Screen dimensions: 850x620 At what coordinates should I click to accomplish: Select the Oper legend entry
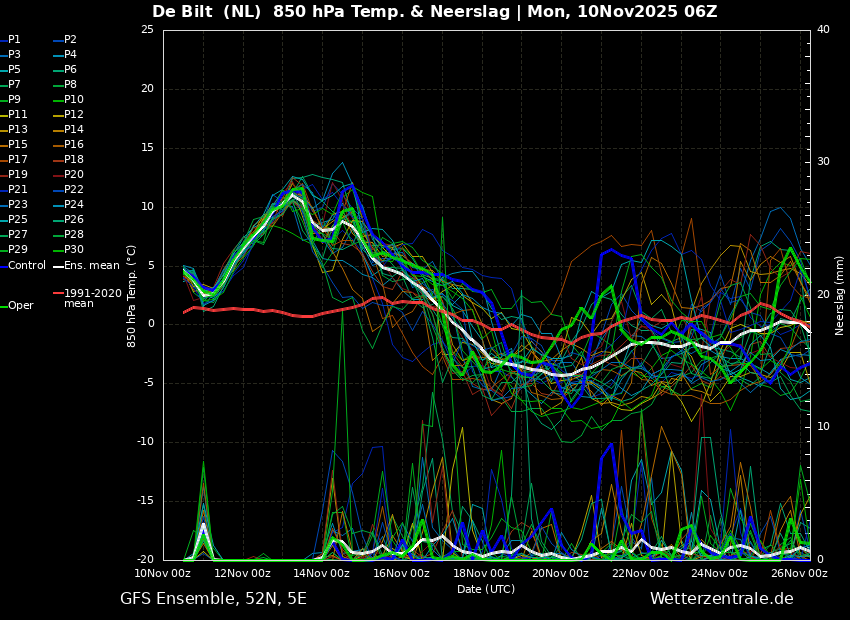[x=18, y=306]
